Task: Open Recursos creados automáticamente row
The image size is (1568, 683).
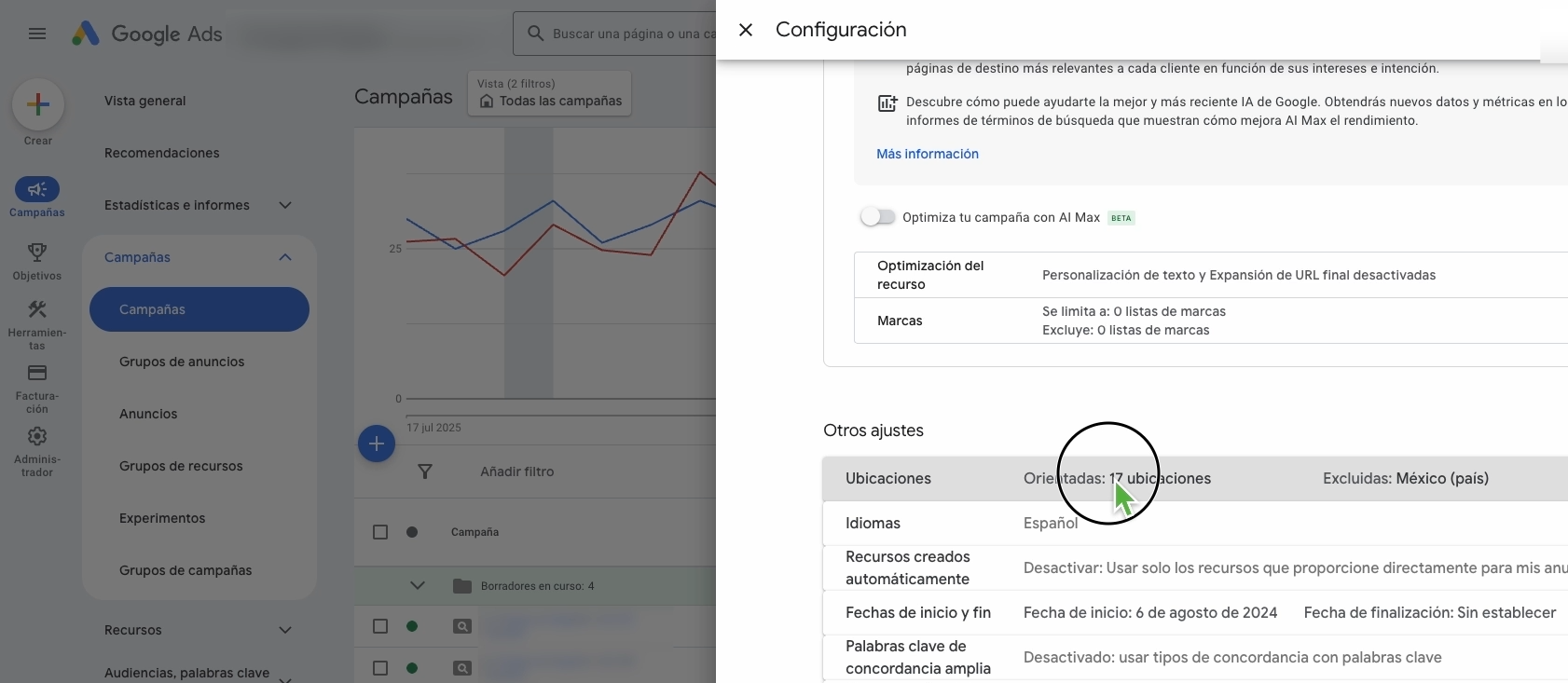Action: (x=1195, y=568)
